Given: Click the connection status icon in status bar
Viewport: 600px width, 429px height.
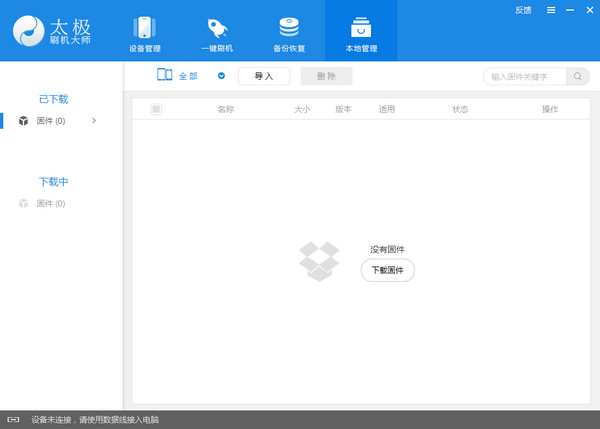Looking at the screenshot, I should click(x=14, y=420).
